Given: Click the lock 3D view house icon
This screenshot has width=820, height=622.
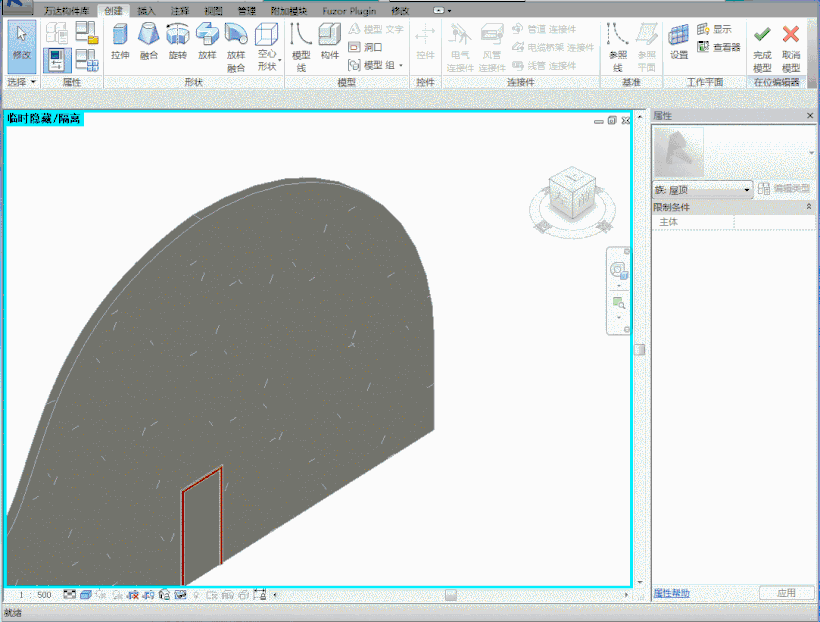Looking at the screenshot, I should pos(164,595).
